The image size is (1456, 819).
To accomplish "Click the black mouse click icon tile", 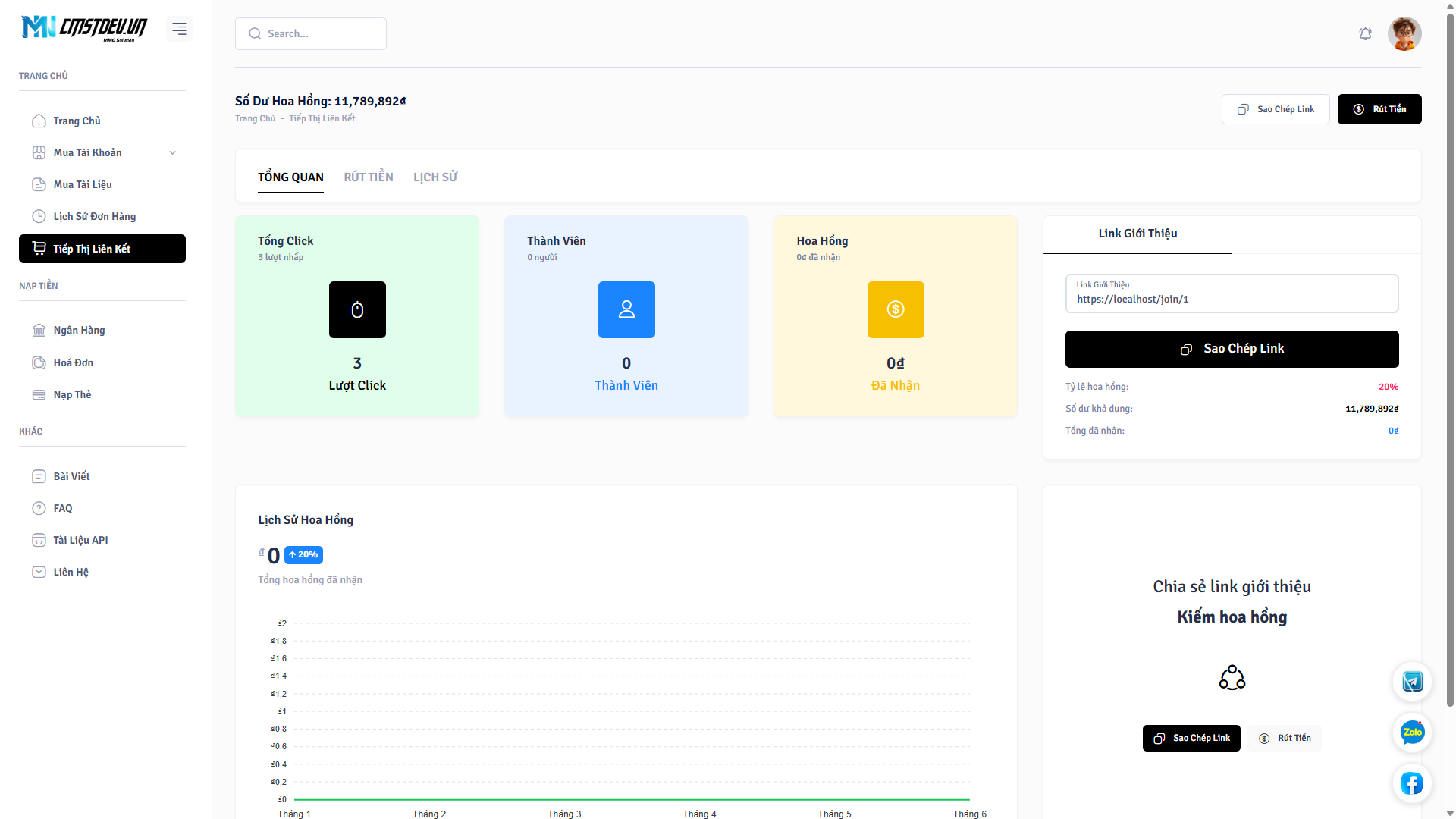I will 357,309.
